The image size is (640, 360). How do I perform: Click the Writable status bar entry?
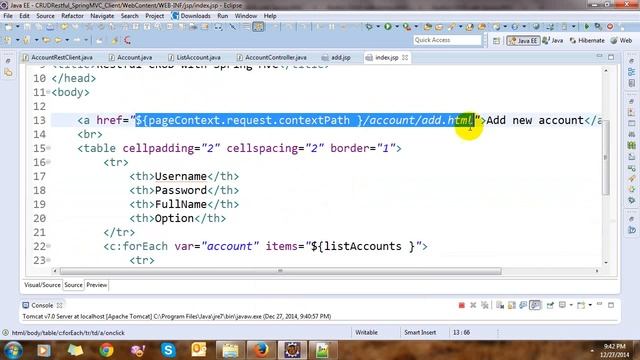pos(366,332)
